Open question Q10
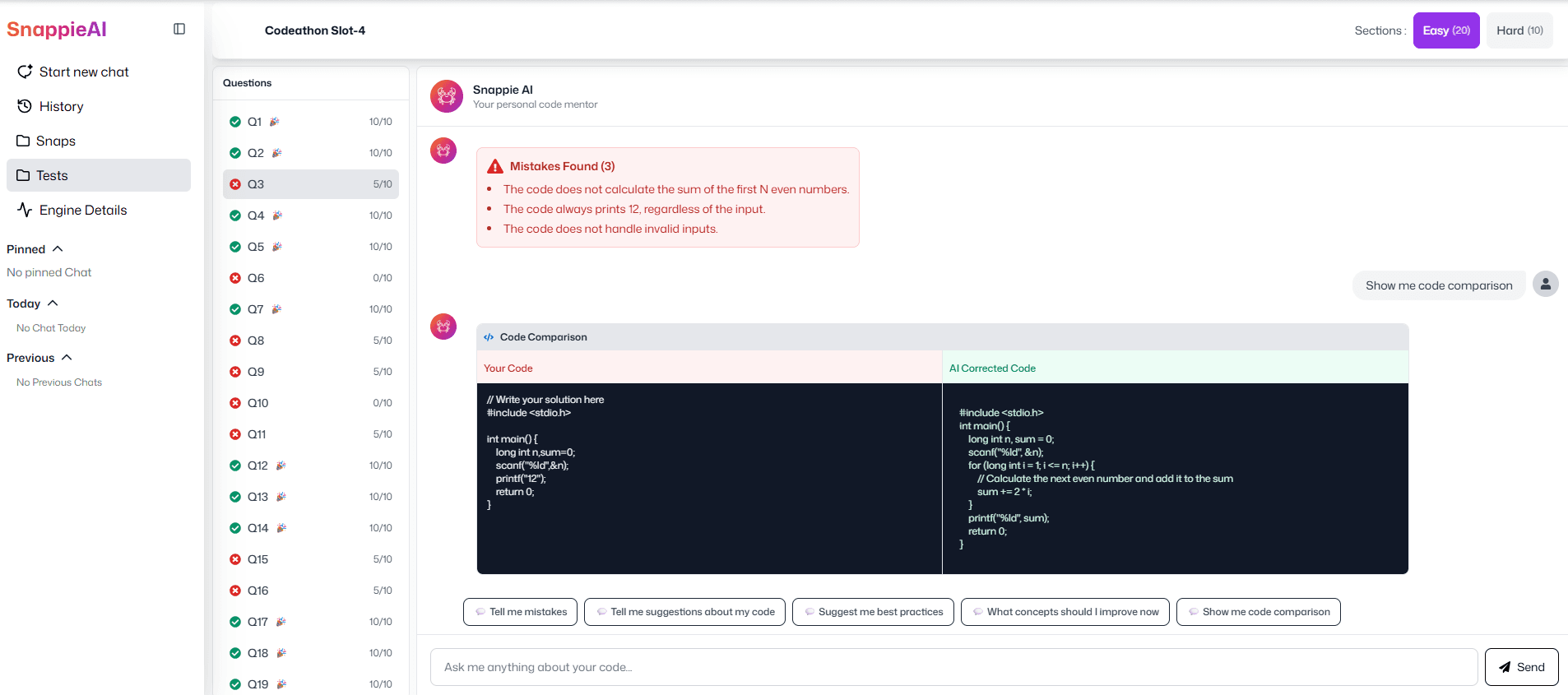1568x695 pixels. (311, 403)
